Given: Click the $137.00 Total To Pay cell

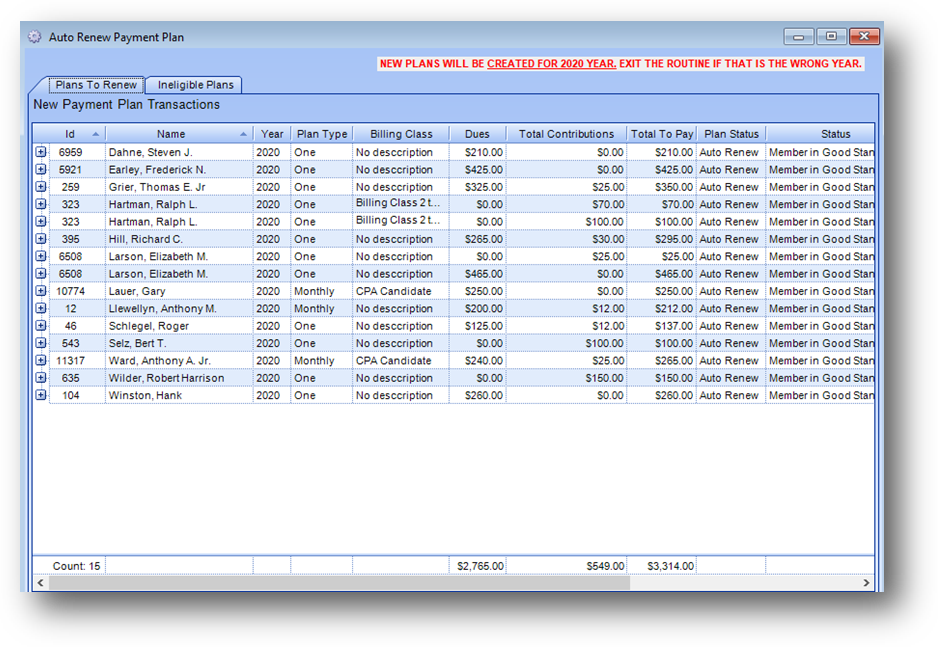Looking at the screenshot, I should 662,326.
